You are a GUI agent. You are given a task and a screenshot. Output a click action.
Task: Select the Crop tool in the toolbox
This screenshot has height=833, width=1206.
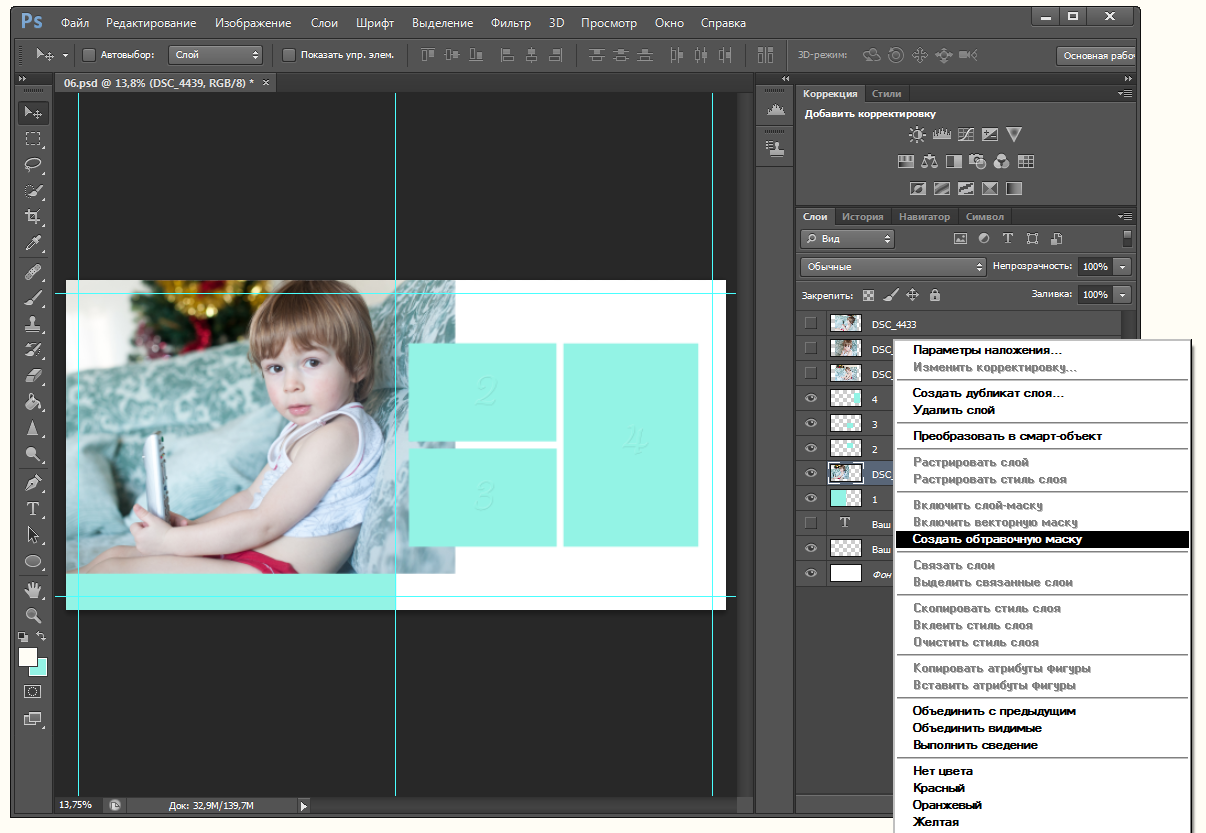[33, 217]
